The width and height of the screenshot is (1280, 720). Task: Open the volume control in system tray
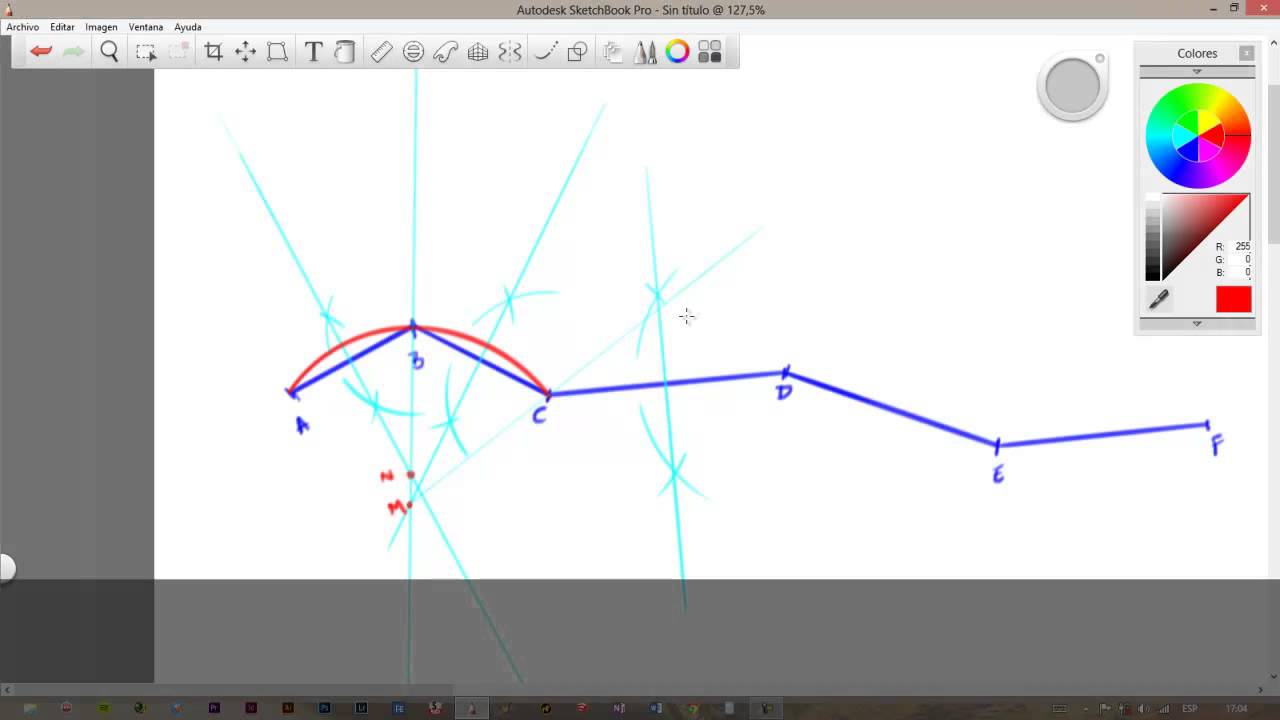(x=1143, y=709)
